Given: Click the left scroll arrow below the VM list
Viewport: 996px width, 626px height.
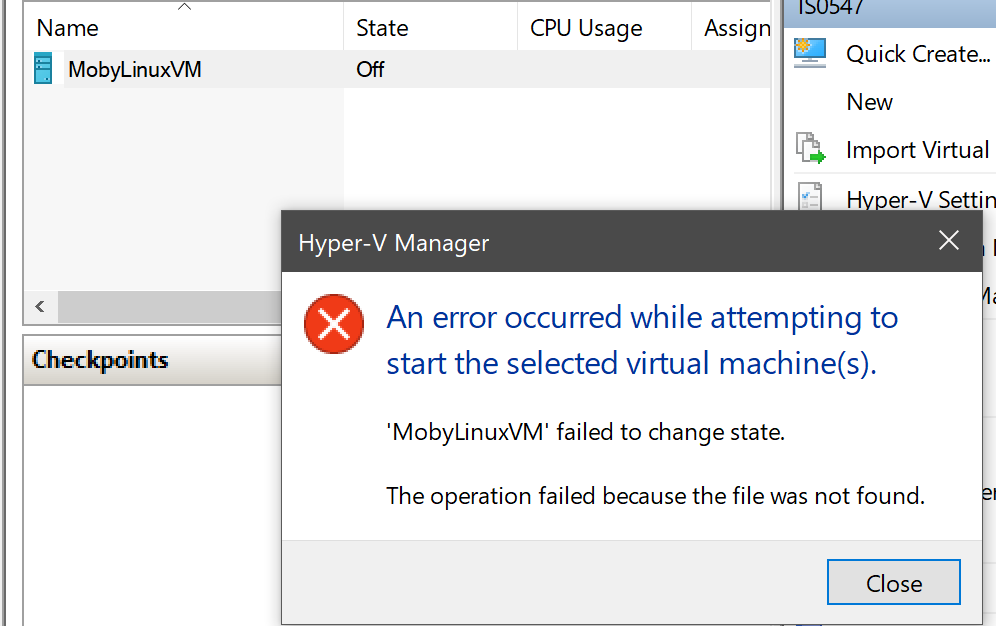Looking at the screenshot, I should click(39, 307).
